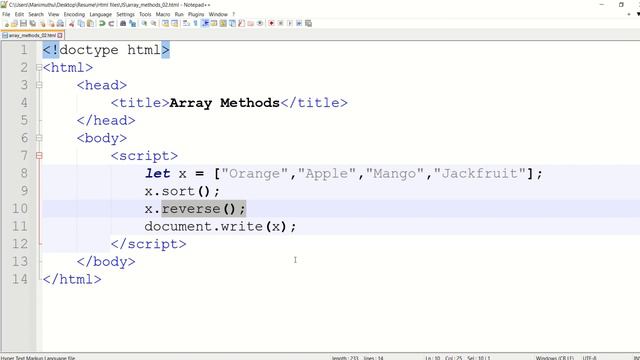Create a new file via toolbar icon
Image resolution: width=640 pixels, height=360 pixels.
point(6,23)
